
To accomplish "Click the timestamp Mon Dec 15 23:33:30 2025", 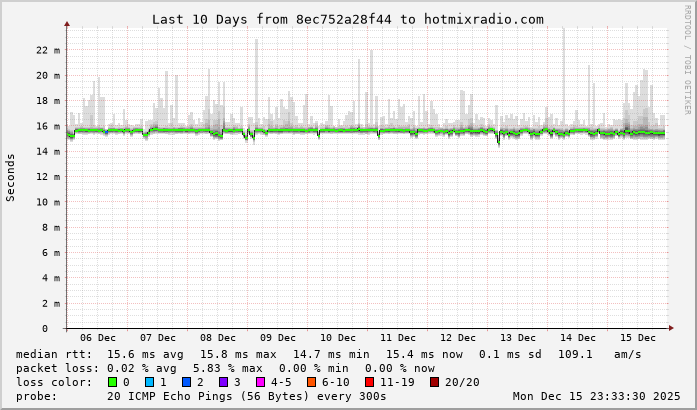I will coord(596,396).
